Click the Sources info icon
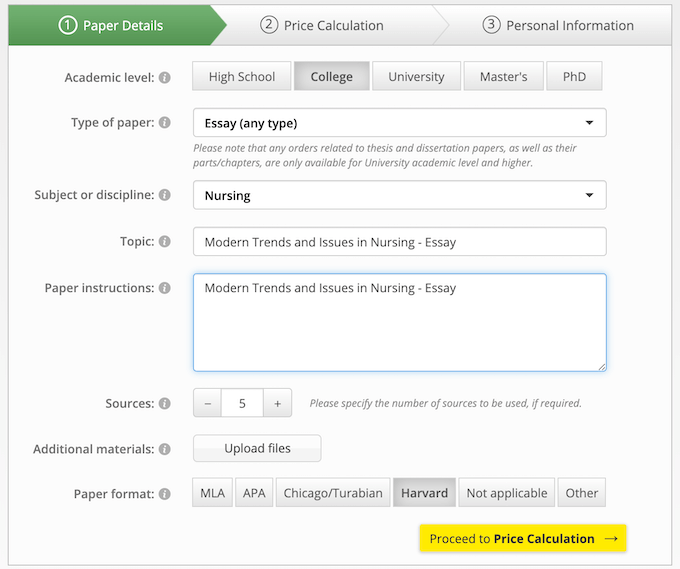680x569 pixels. pyautogui.click(x=165, y=404)
